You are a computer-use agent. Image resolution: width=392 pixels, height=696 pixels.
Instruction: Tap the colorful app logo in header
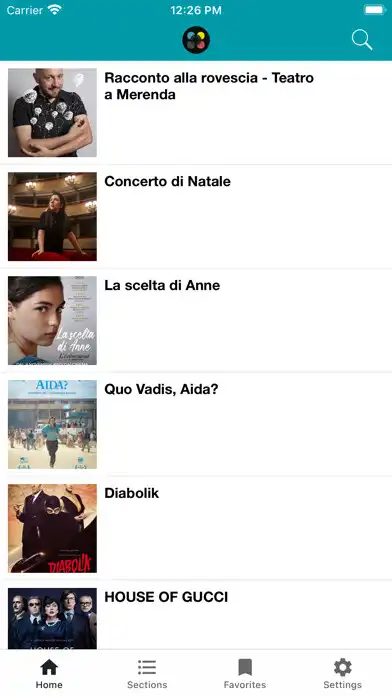coord(196,40)
